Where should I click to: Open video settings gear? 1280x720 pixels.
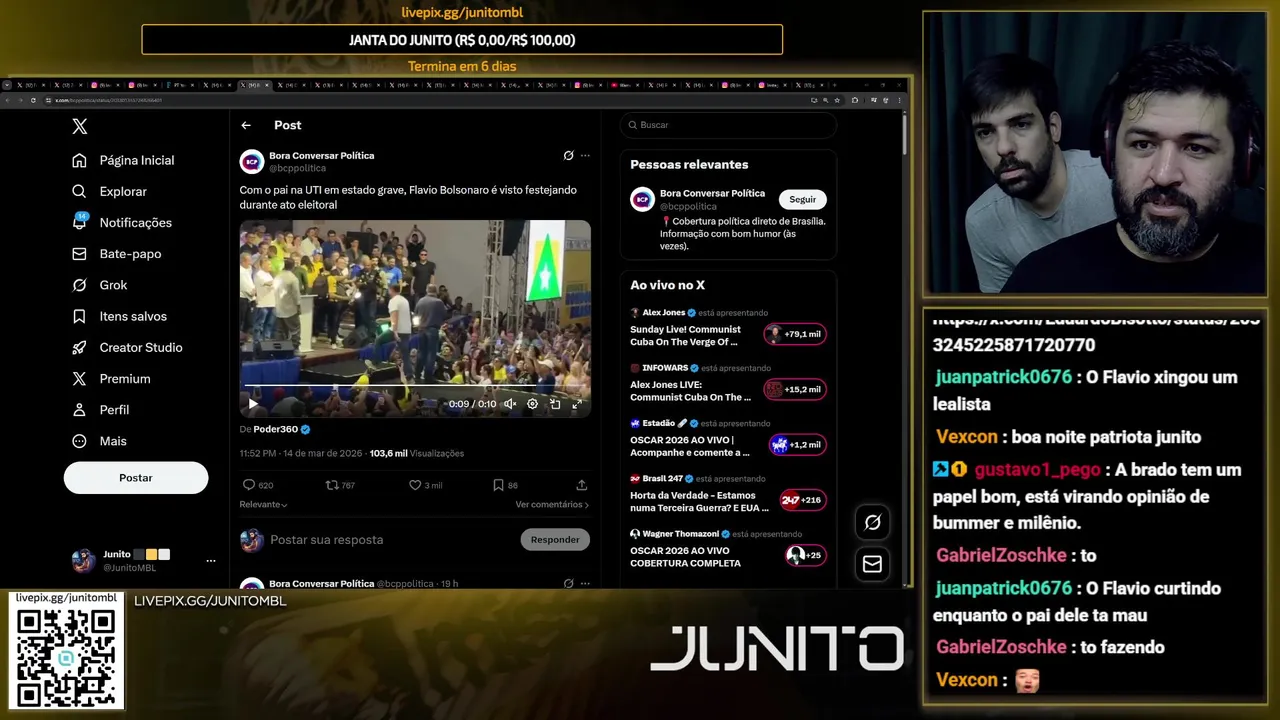[x=532, y=404]
